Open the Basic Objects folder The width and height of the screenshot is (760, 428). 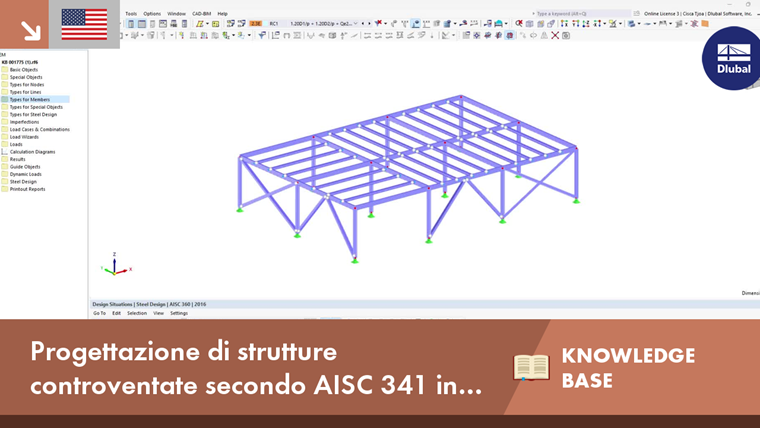24,70
